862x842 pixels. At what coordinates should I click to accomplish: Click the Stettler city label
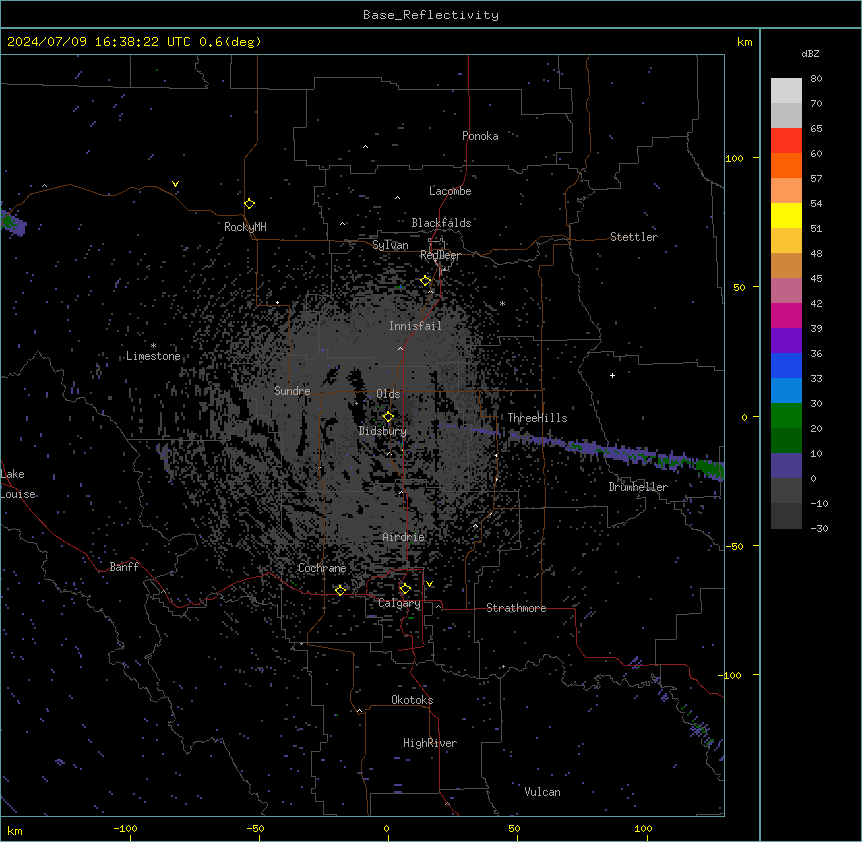634,237
